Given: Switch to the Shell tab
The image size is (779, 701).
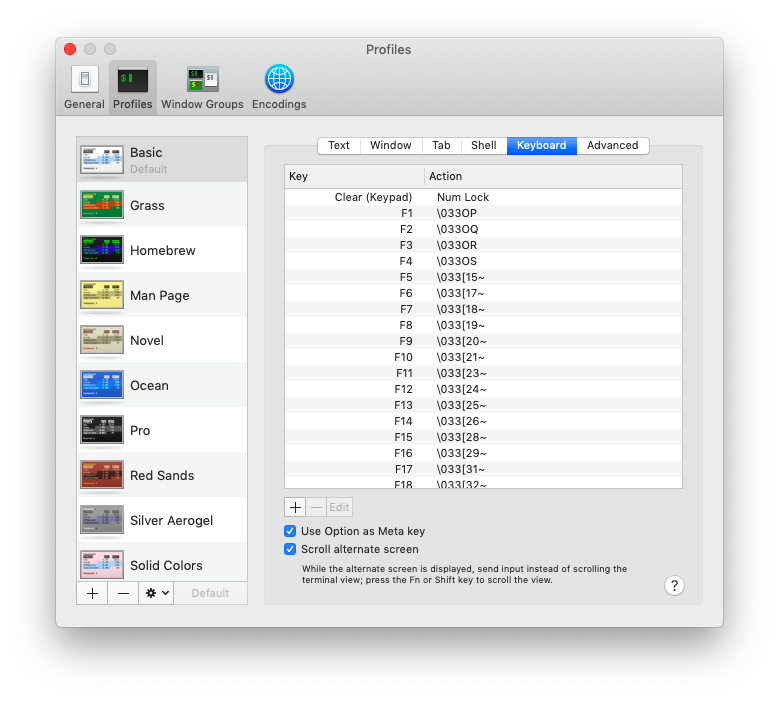Looking at the screenshot, I should pos(484,146).
